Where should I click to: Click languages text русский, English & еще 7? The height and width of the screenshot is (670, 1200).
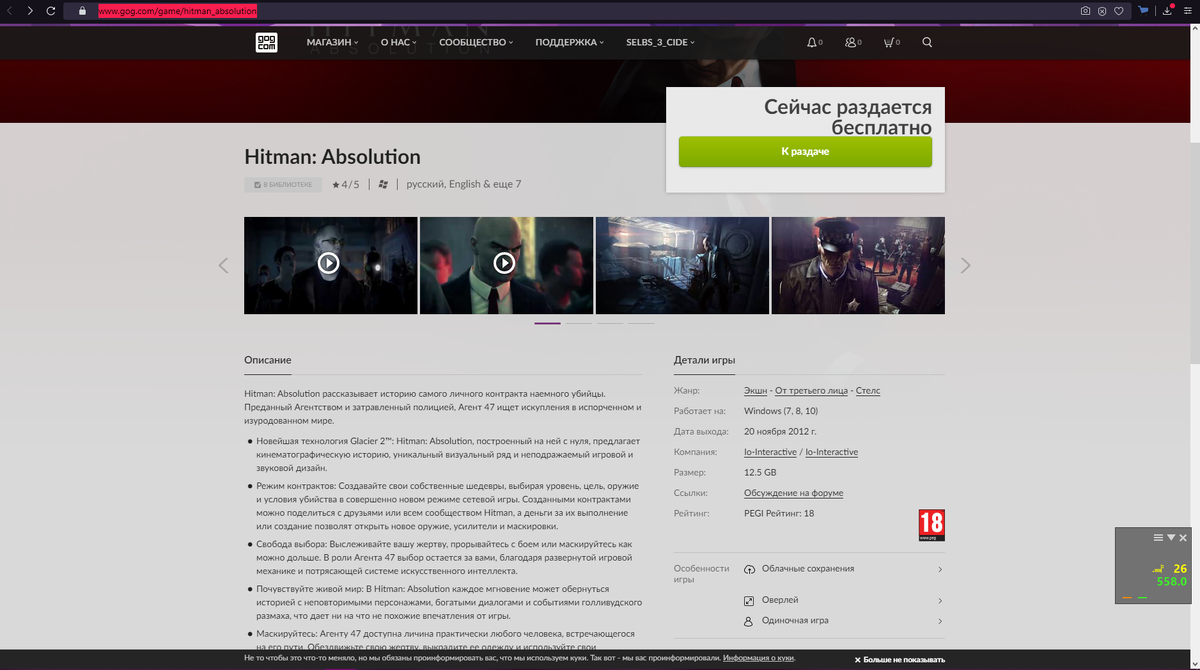[464, 184]
